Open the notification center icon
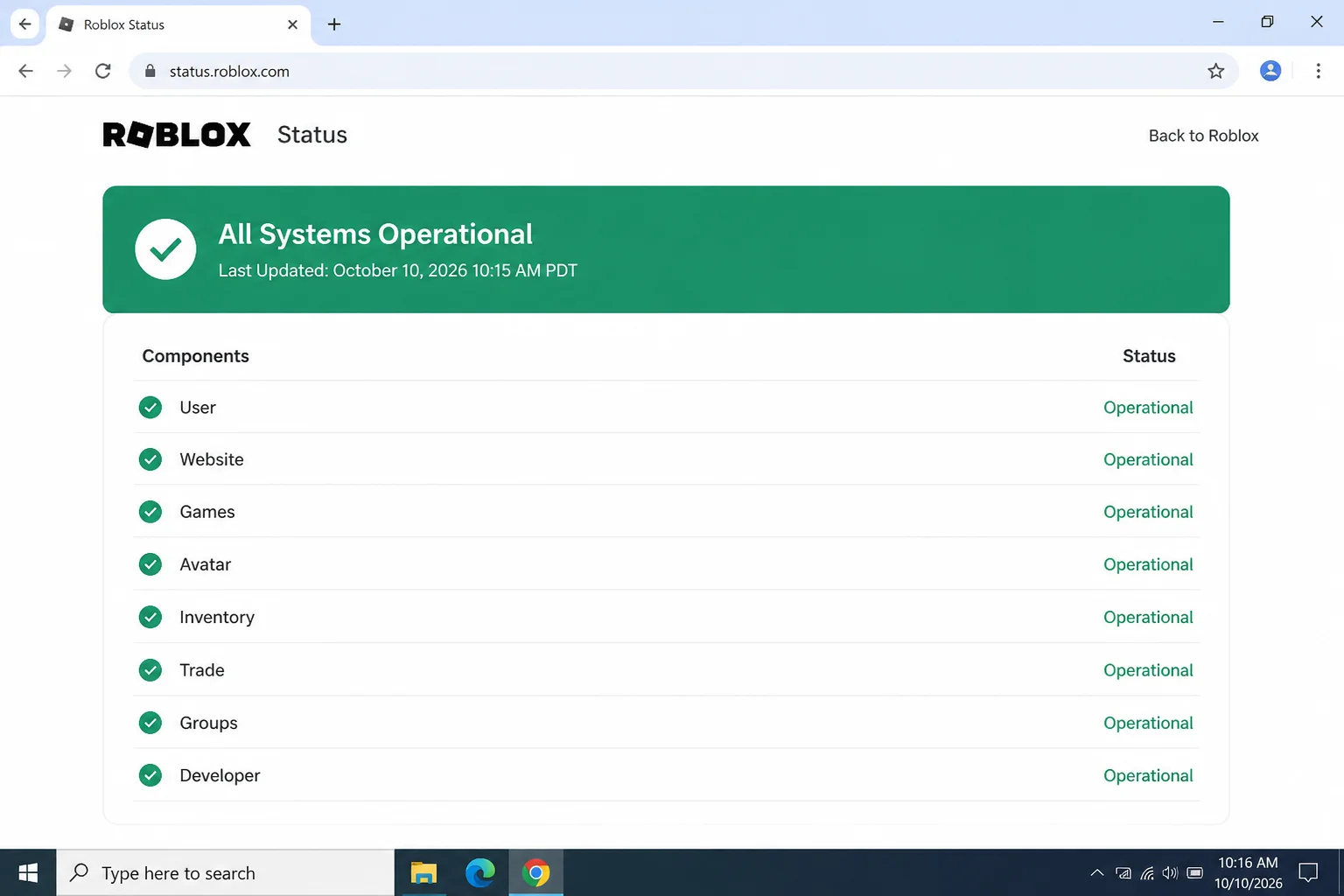 (x=1308, y=872)
